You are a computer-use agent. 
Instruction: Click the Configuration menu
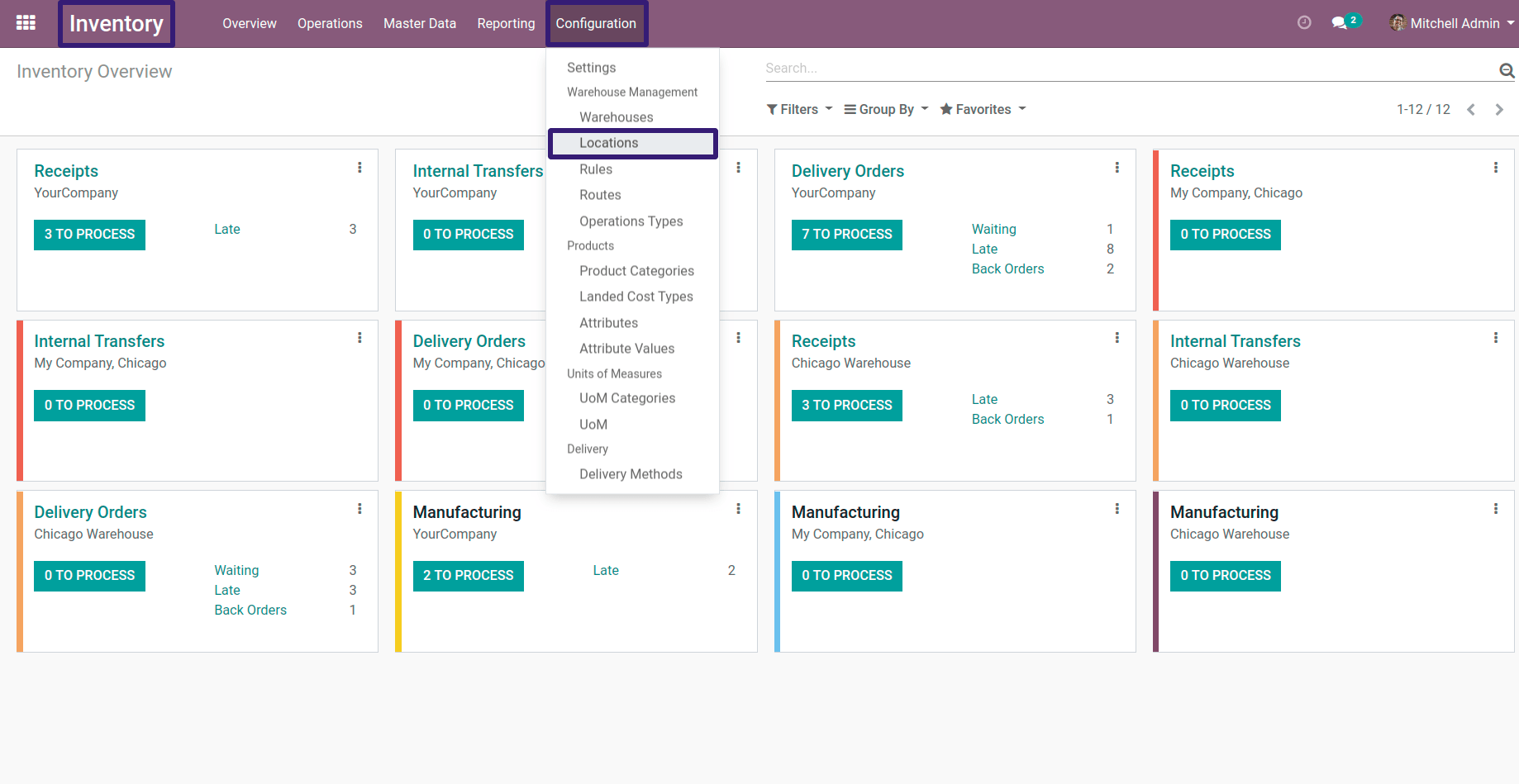(596, 23)
